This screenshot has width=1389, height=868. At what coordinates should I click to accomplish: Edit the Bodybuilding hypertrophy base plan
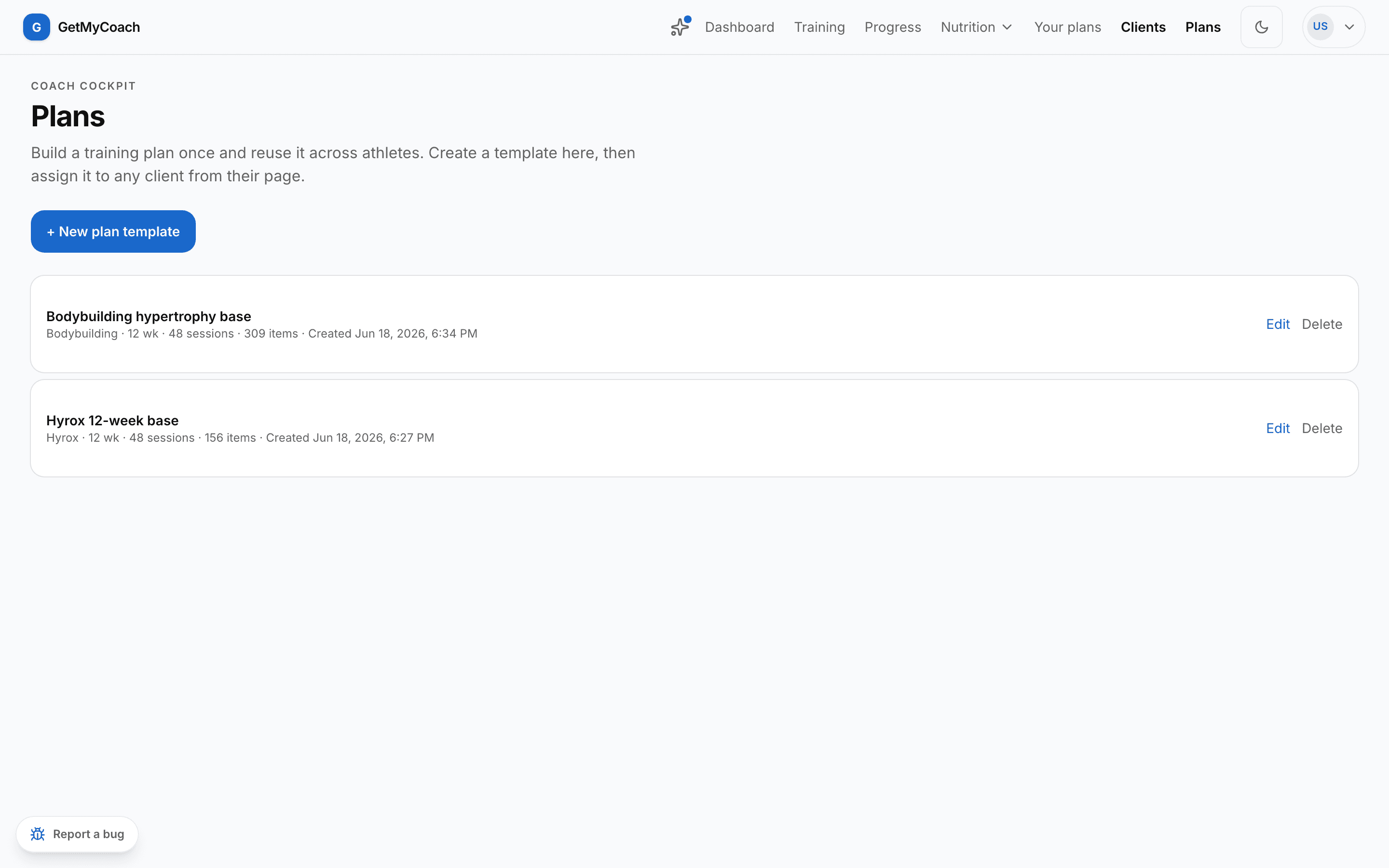pyautogui.click(x=1278, y=325)
